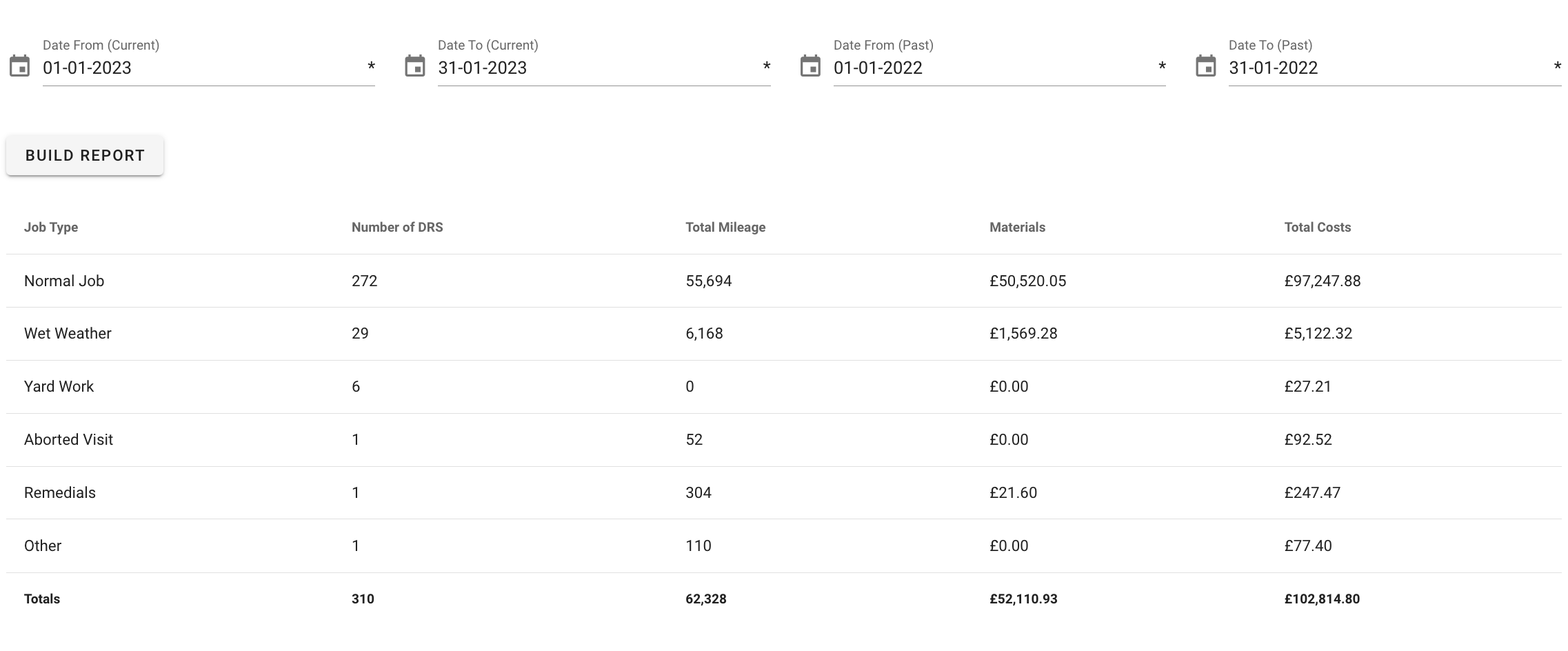Focus the Date To (Past) field 31-01-2022
The height and width of the screenshot is (651, 1568).
click(1386, 68)
